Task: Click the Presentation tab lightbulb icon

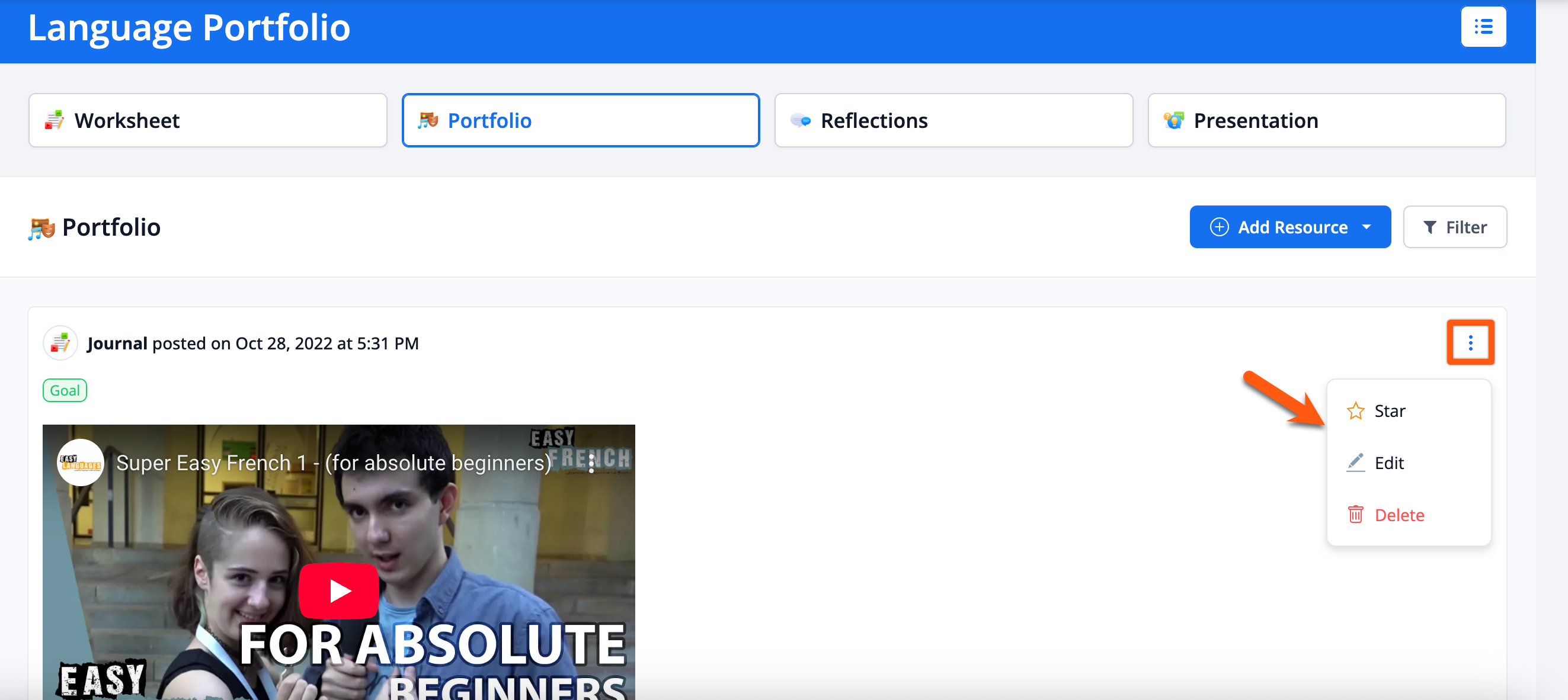Action: point(1173,120)
